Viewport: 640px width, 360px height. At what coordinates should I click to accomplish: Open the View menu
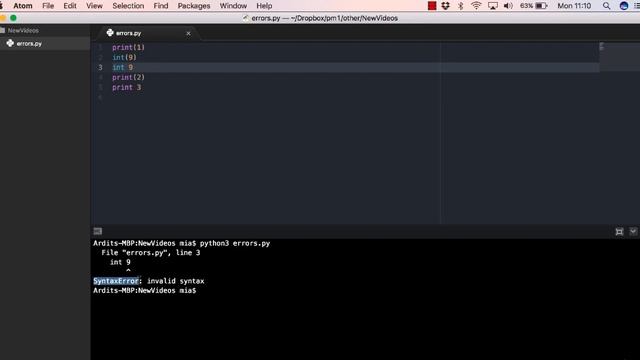coord(94,6)
